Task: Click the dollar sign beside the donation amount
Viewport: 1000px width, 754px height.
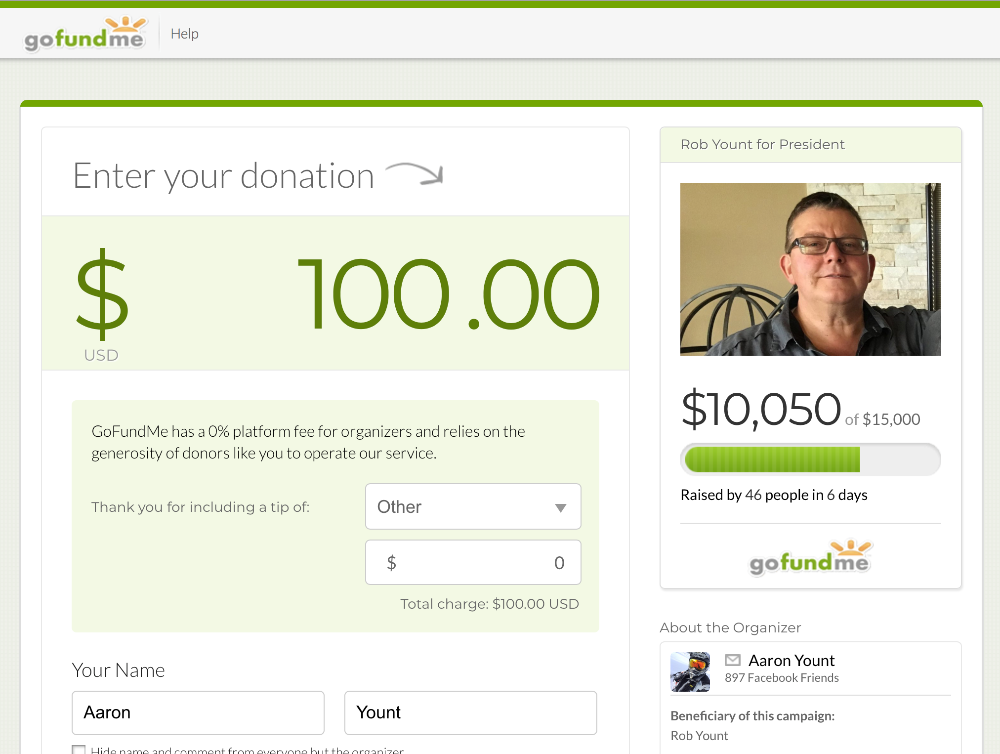Action: click(102, 294)
